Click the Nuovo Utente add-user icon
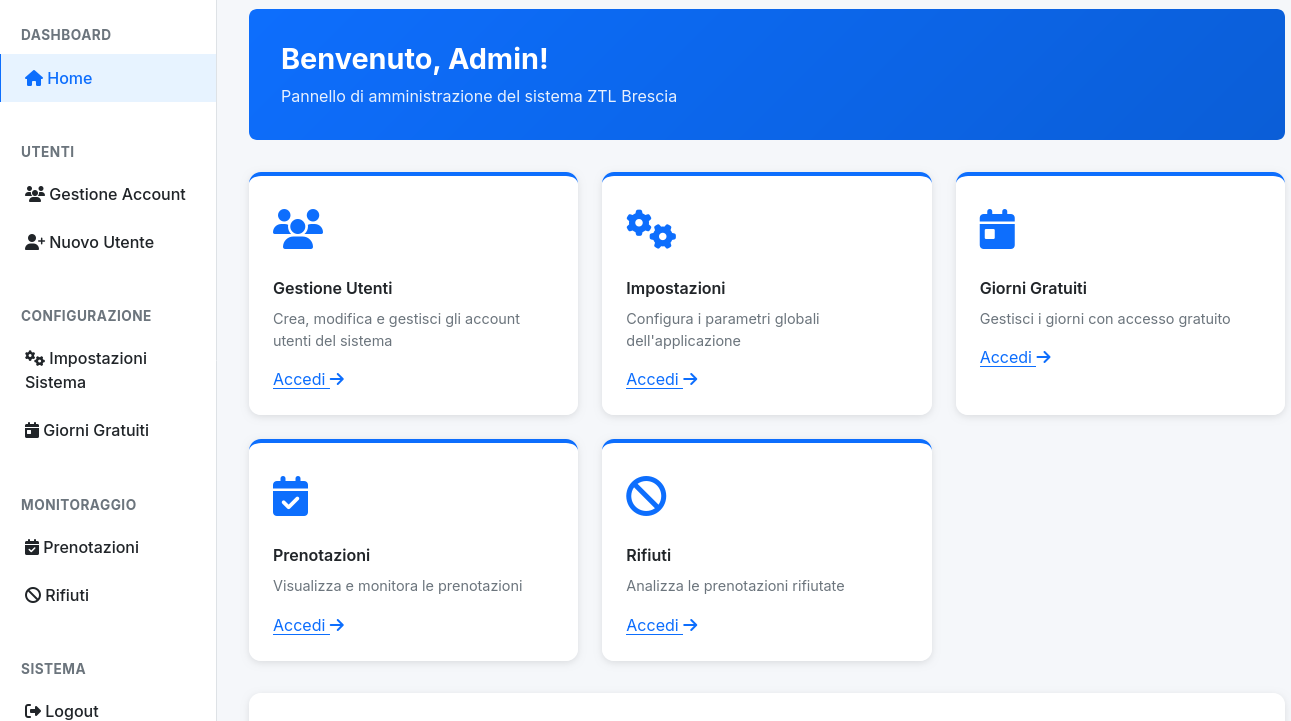This screenshot has width=1291, height=721. [x=35, y=242]
